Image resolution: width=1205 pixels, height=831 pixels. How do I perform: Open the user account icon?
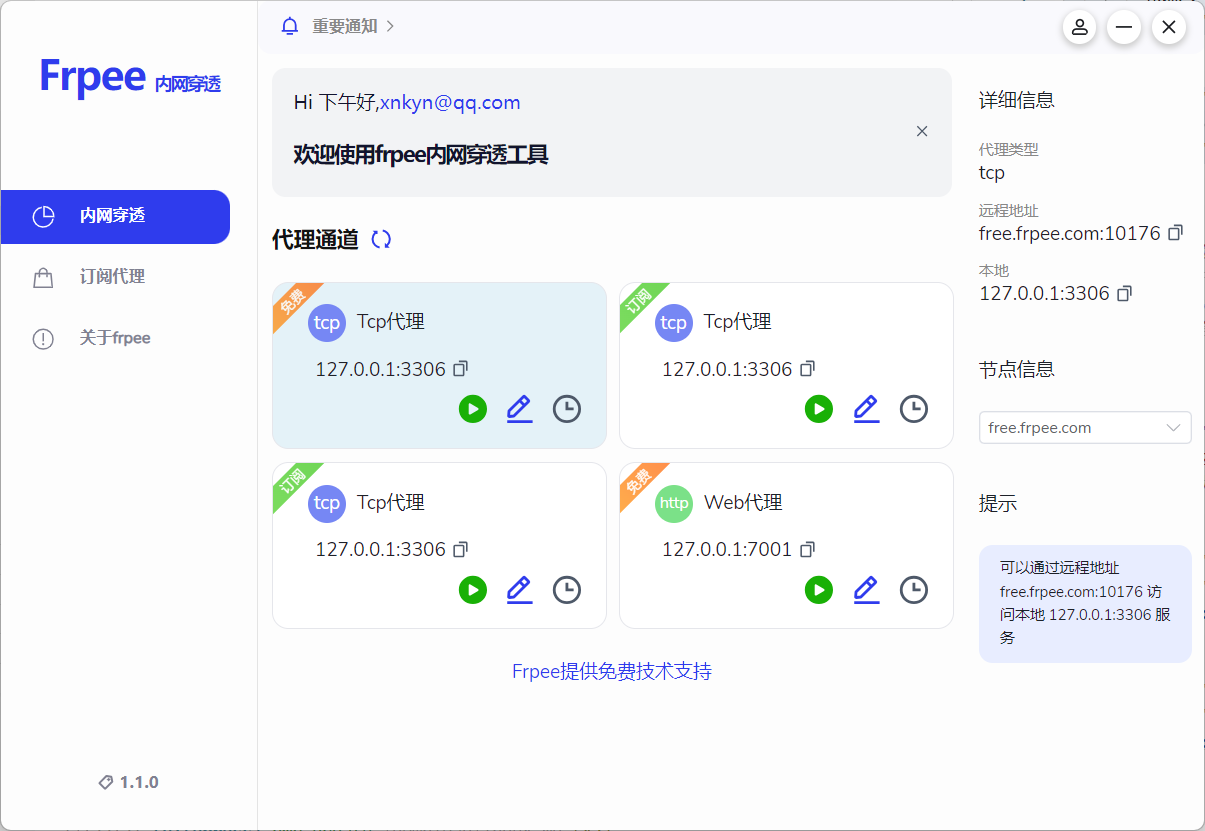coord(1079,27)
